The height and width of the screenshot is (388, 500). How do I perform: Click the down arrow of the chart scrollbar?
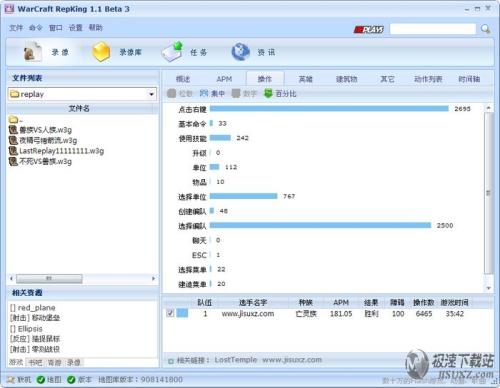(x=488, y=288)
